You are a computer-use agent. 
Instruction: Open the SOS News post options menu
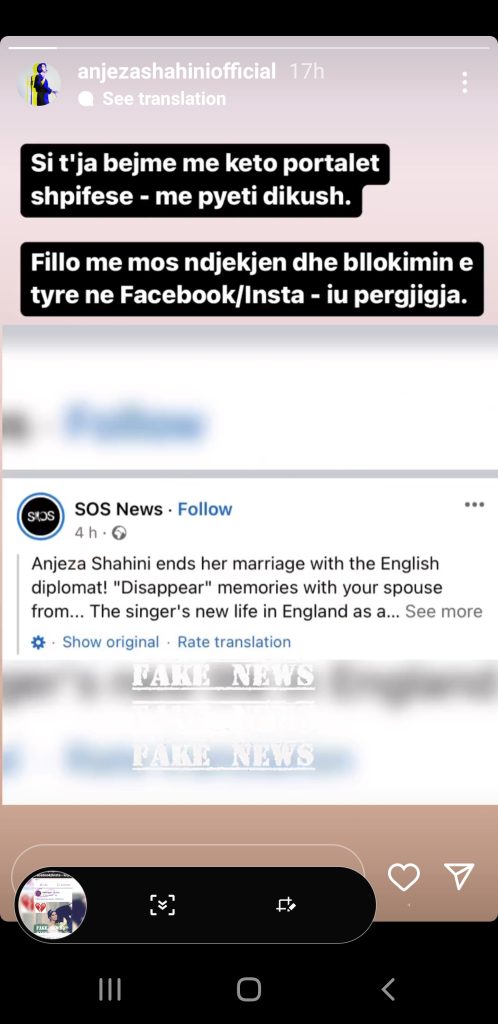[x=475, y=504]
